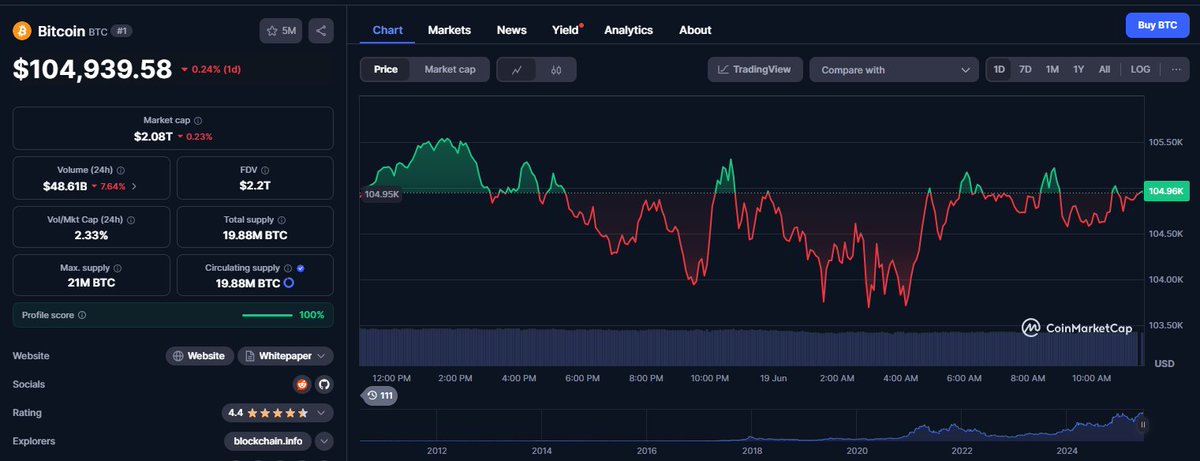Open the Analytics tab
The height and width of the screenshot is (461, 1200).
pos(628,30)
